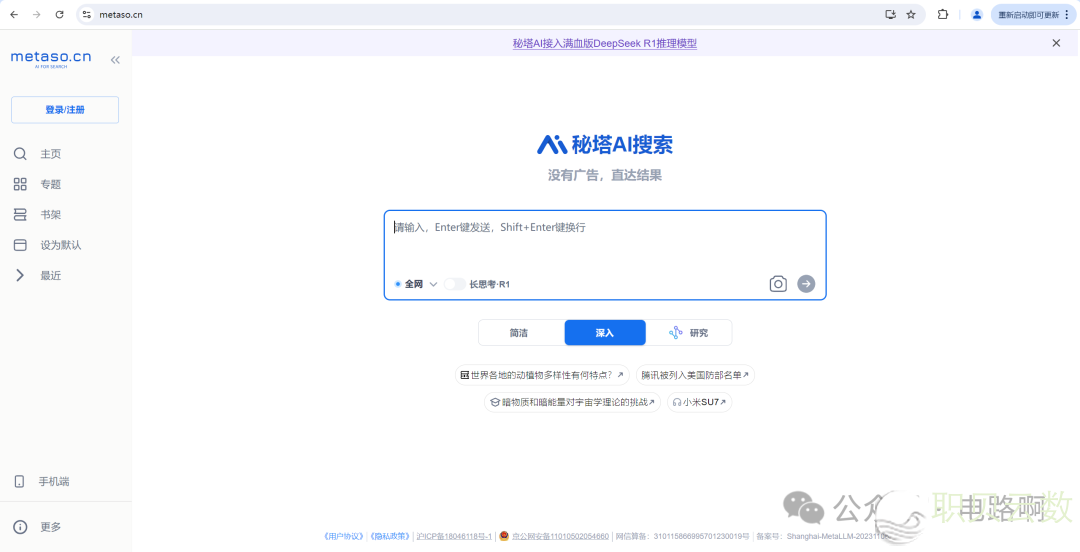Screen dimensions: 1080x552
Task: Open the 专题 grid icon
Action: click(x=20, y=184)
